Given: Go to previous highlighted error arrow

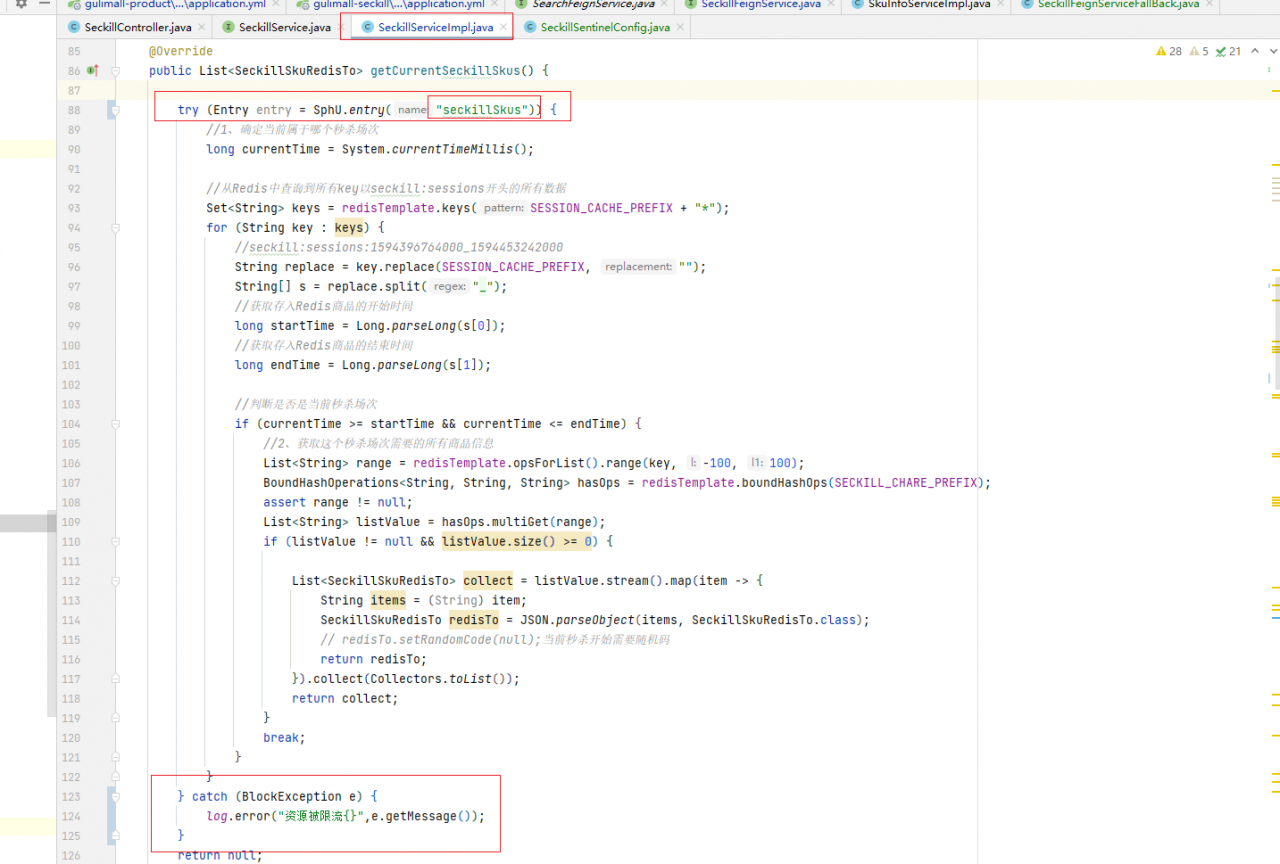Looking at the screenshot, I should (1254, 51).
